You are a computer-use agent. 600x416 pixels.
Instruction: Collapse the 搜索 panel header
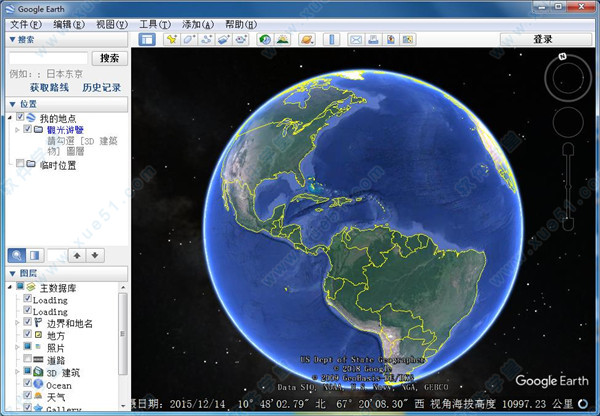pyautogui.click(x=12, y=40)
